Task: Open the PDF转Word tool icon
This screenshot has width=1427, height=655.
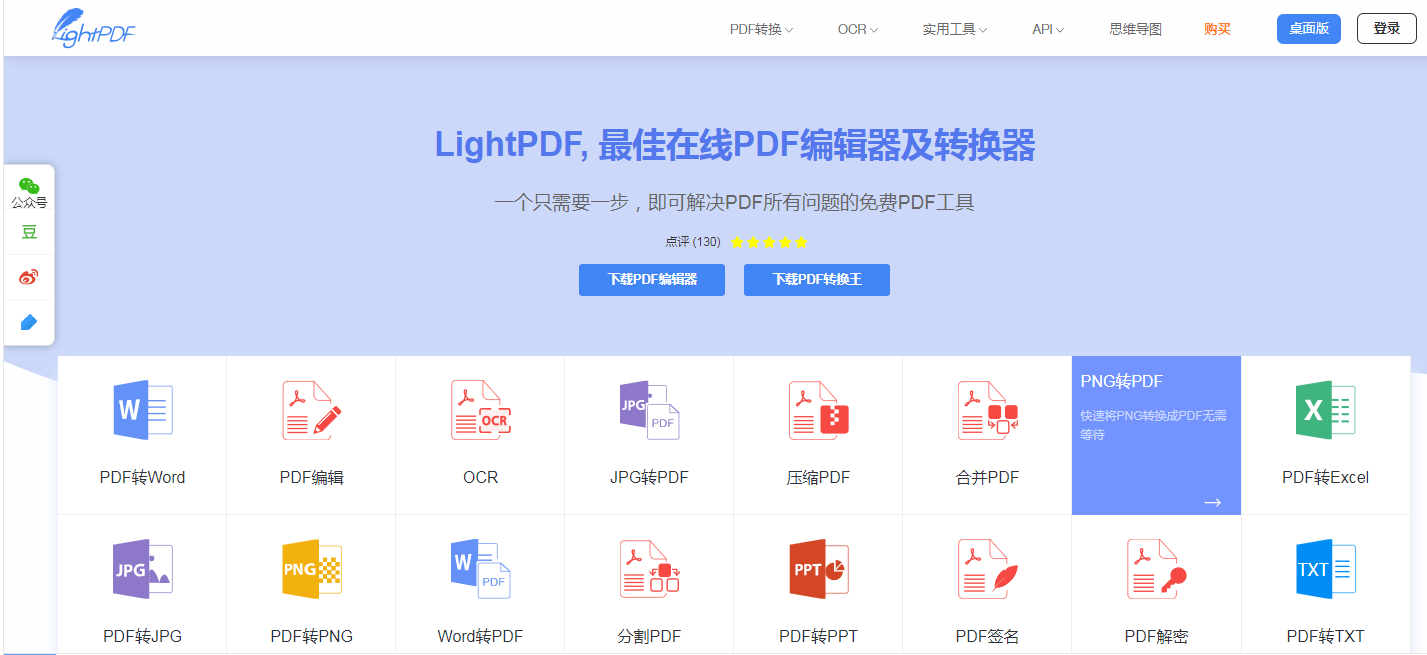Action: pyautogui.click(x=142, y=409)
